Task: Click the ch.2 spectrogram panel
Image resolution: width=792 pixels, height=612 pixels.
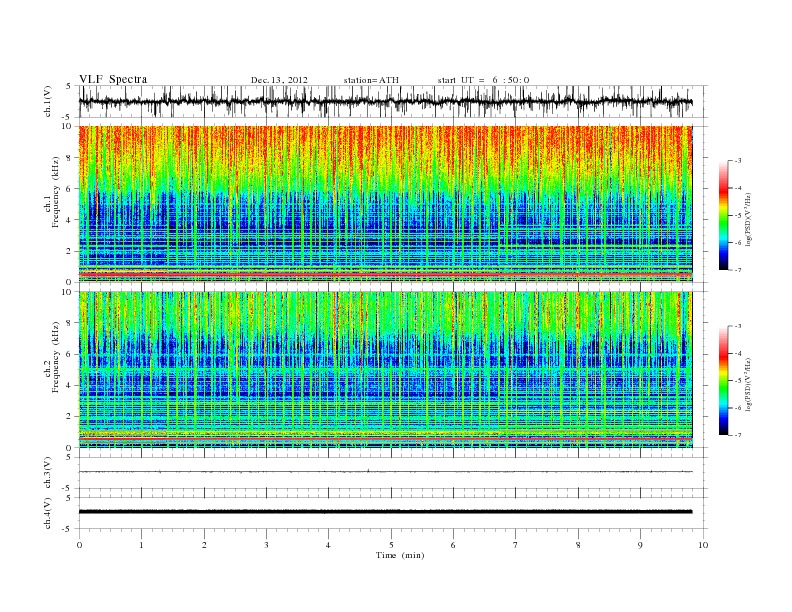Action: [x=386, y=370]
